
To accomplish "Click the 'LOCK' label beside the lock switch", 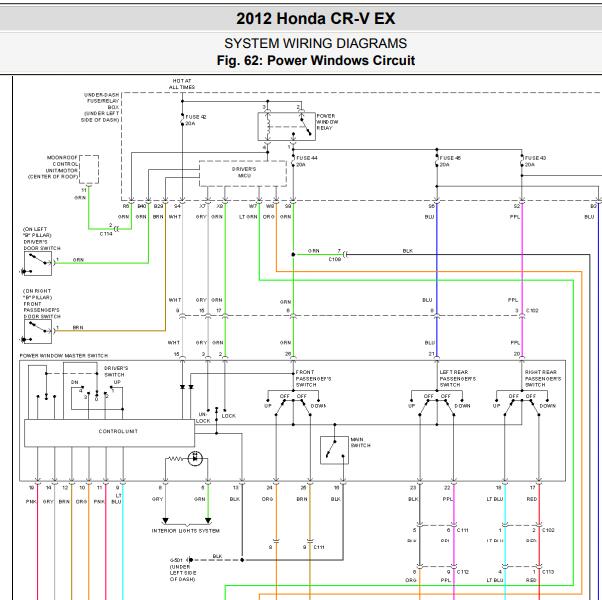I will pos(228,416).
